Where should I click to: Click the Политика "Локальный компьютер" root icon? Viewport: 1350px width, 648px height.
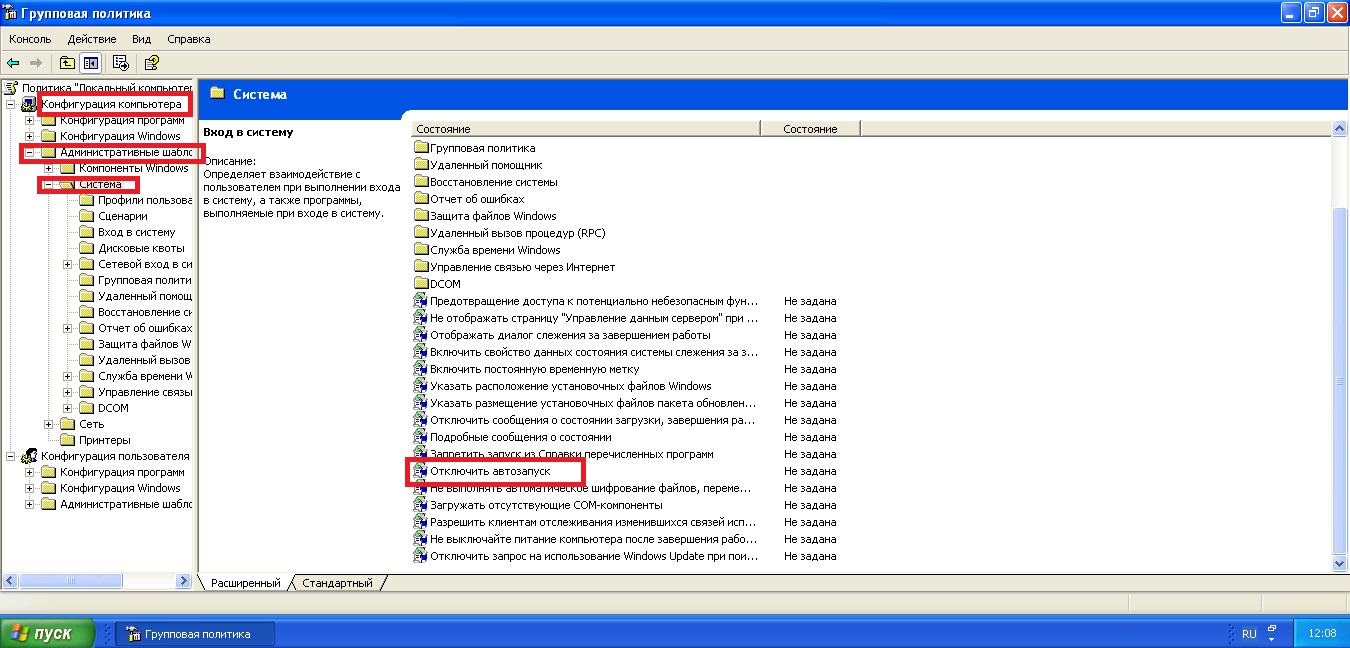click(x=11, y=88)
